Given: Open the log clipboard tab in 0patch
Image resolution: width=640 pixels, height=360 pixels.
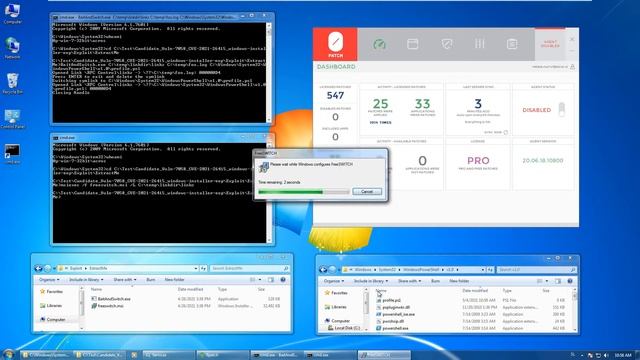Looking at the screenshot, I should [x=512, y=44].
